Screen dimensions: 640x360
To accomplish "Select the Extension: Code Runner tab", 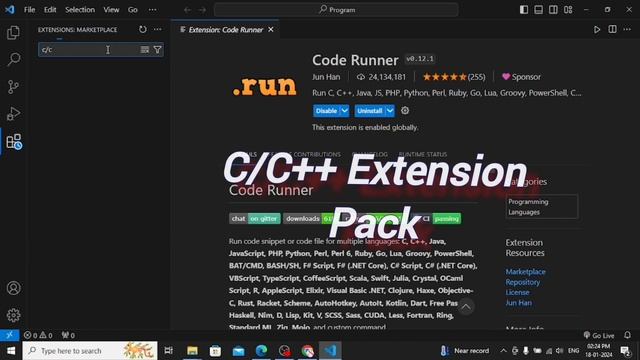I will (225, 29).
